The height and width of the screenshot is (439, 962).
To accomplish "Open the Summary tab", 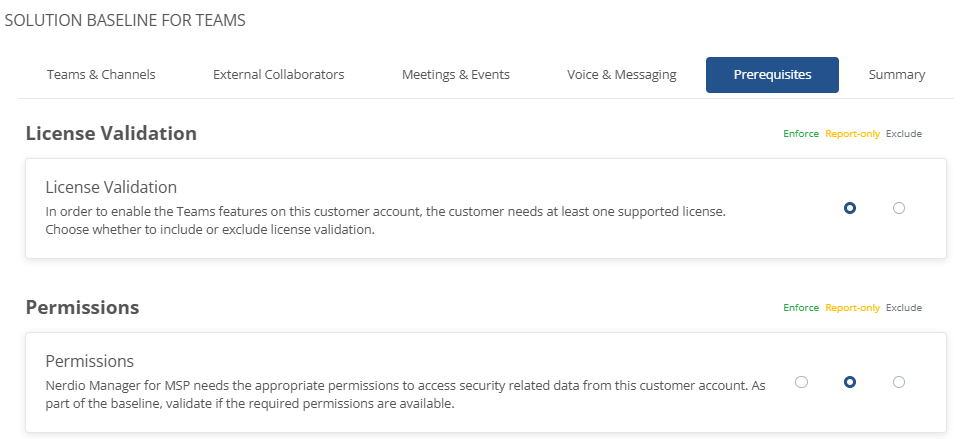I will tap(897, 75).
